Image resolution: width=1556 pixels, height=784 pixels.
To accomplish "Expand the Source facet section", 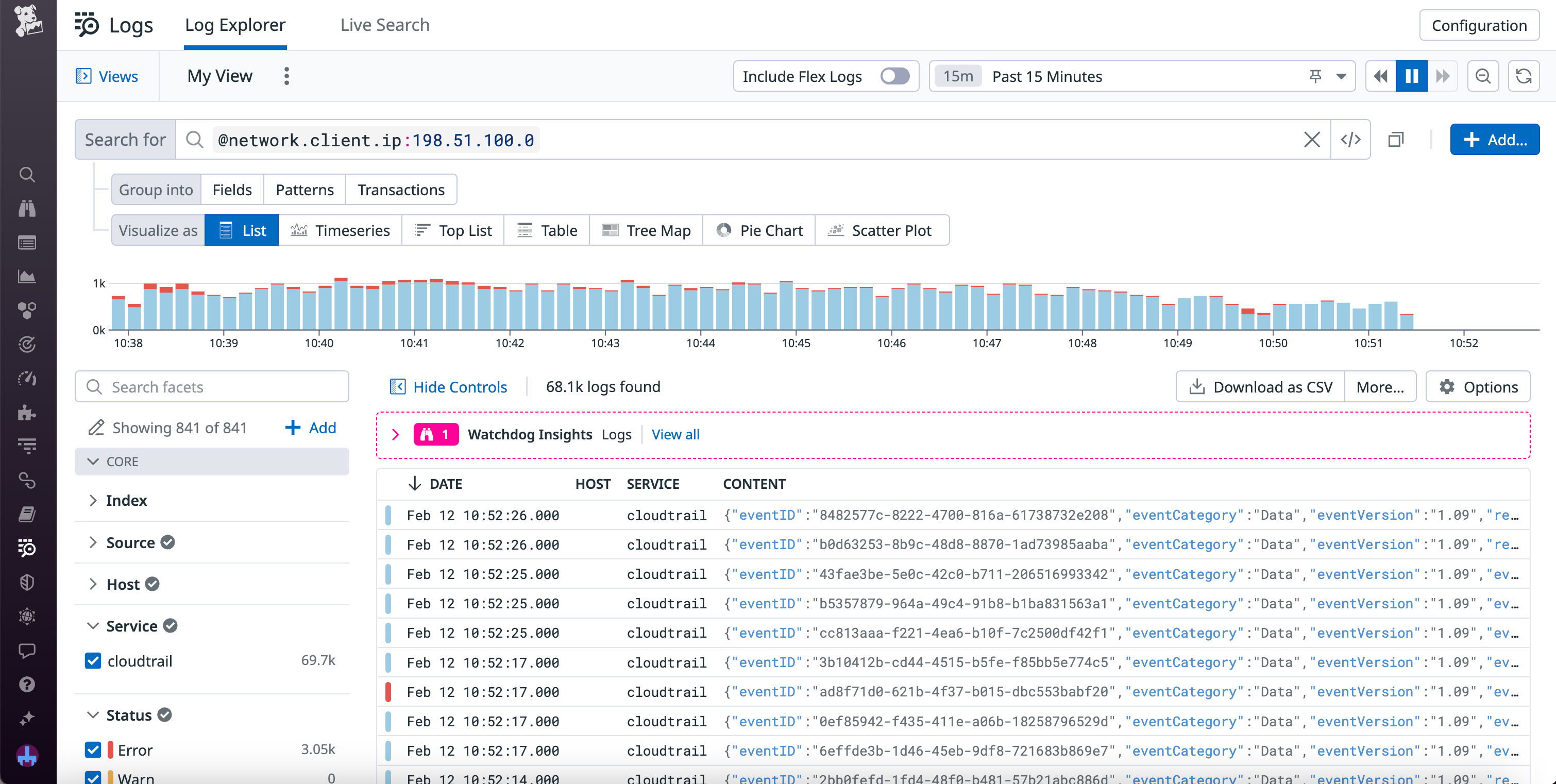I will (94, 542).
